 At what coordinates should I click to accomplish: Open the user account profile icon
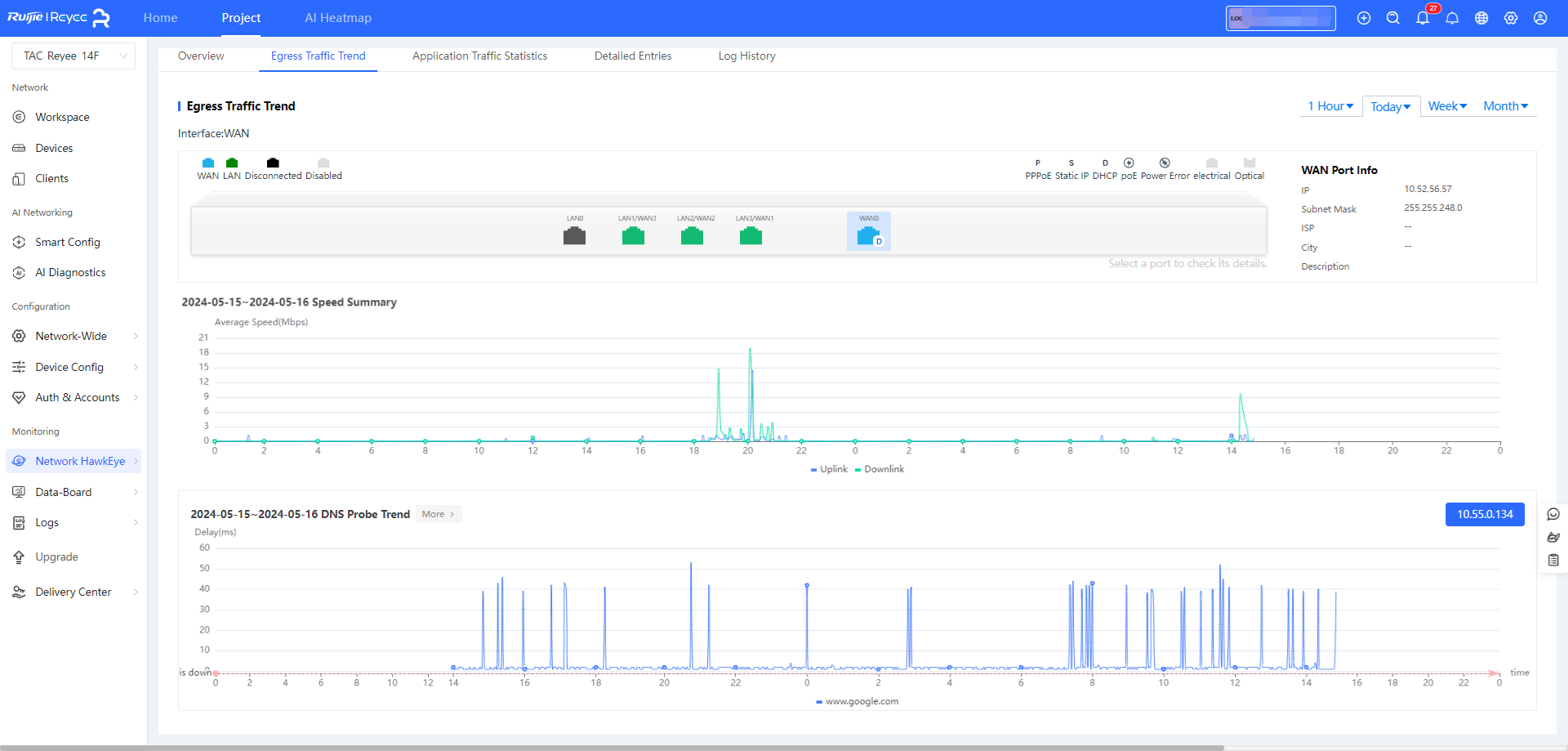pyautogui.click(x=1540, y=18)
